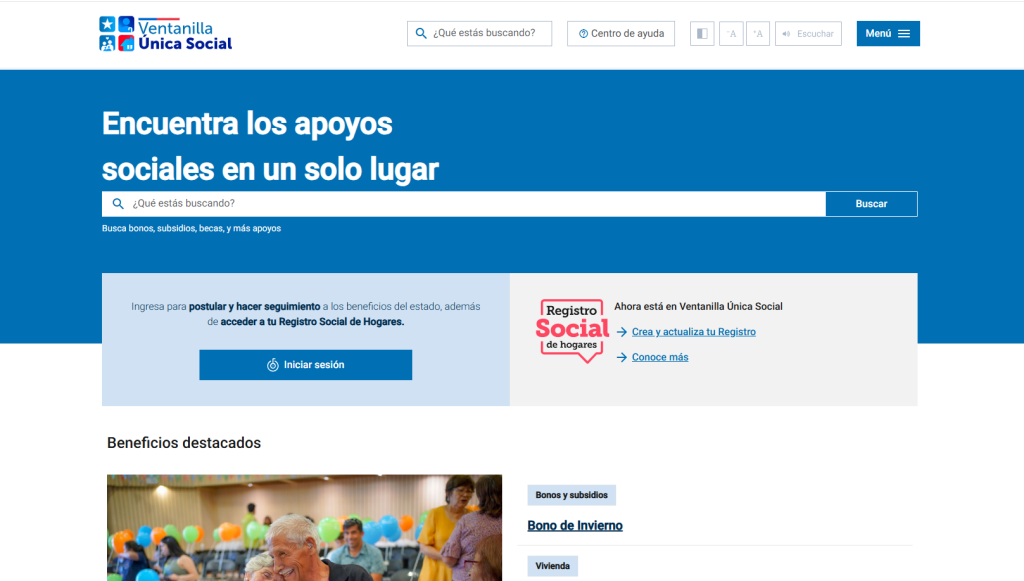Click the Registro Social de Hogares logo

coord(572,331)
